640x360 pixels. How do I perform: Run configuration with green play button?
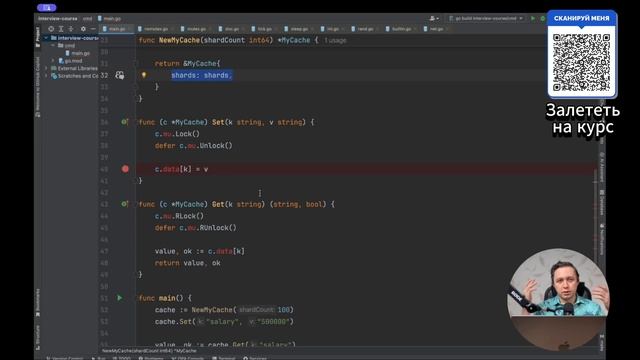533,18
